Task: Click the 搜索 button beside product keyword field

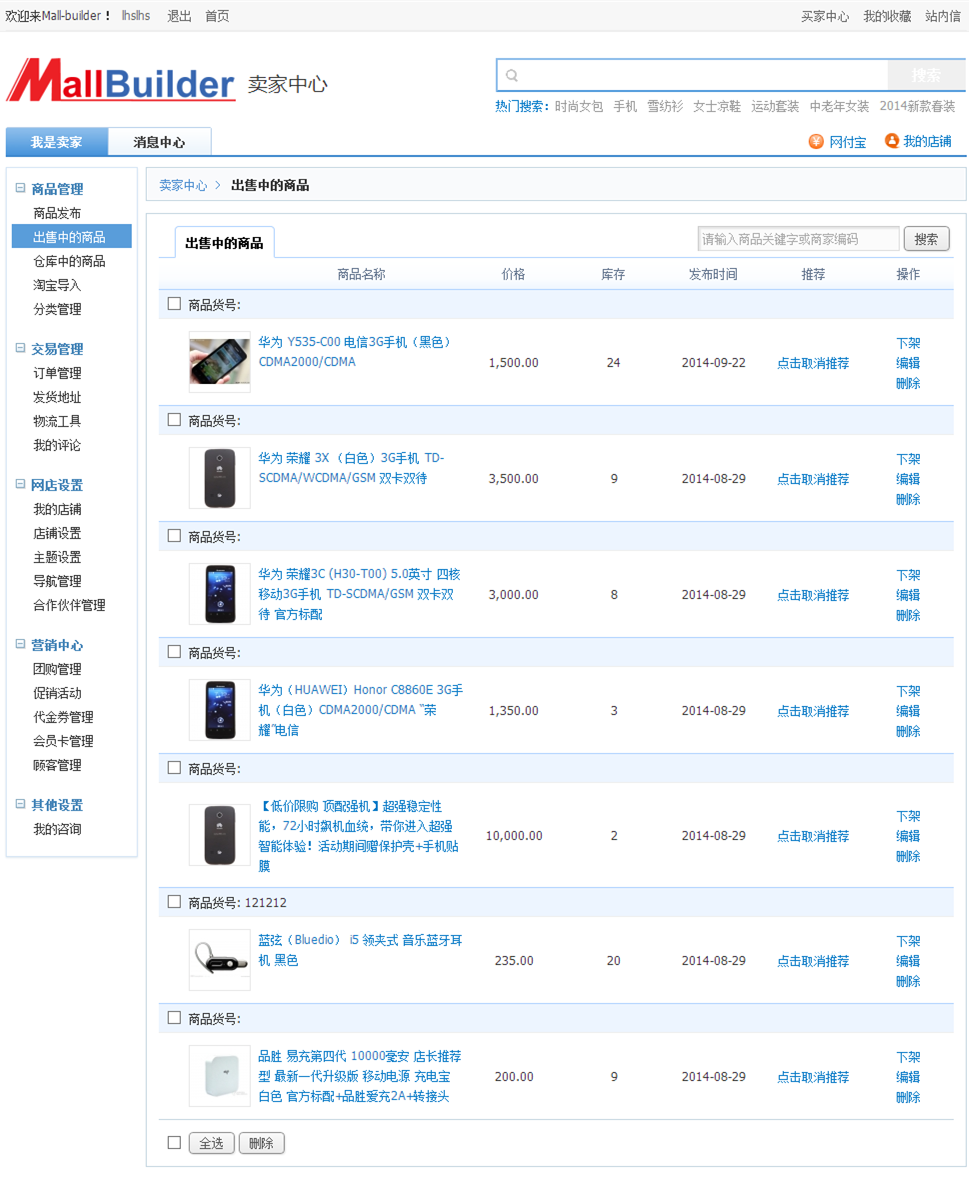Action: pyautogui.click(x=926, y=239)
